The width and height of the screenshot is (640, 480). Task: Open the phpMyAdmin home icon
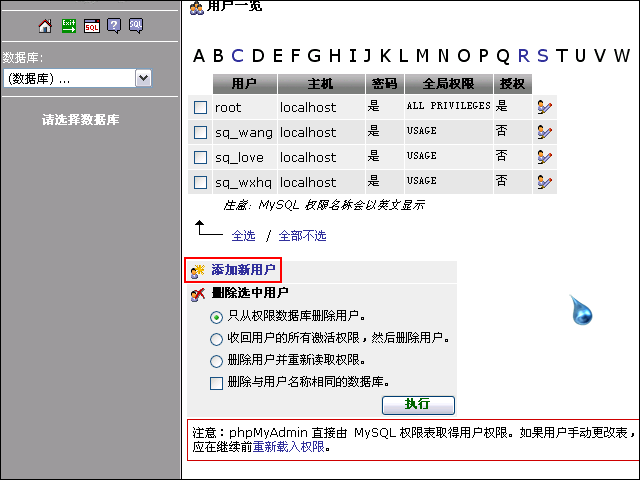[45, 26]
